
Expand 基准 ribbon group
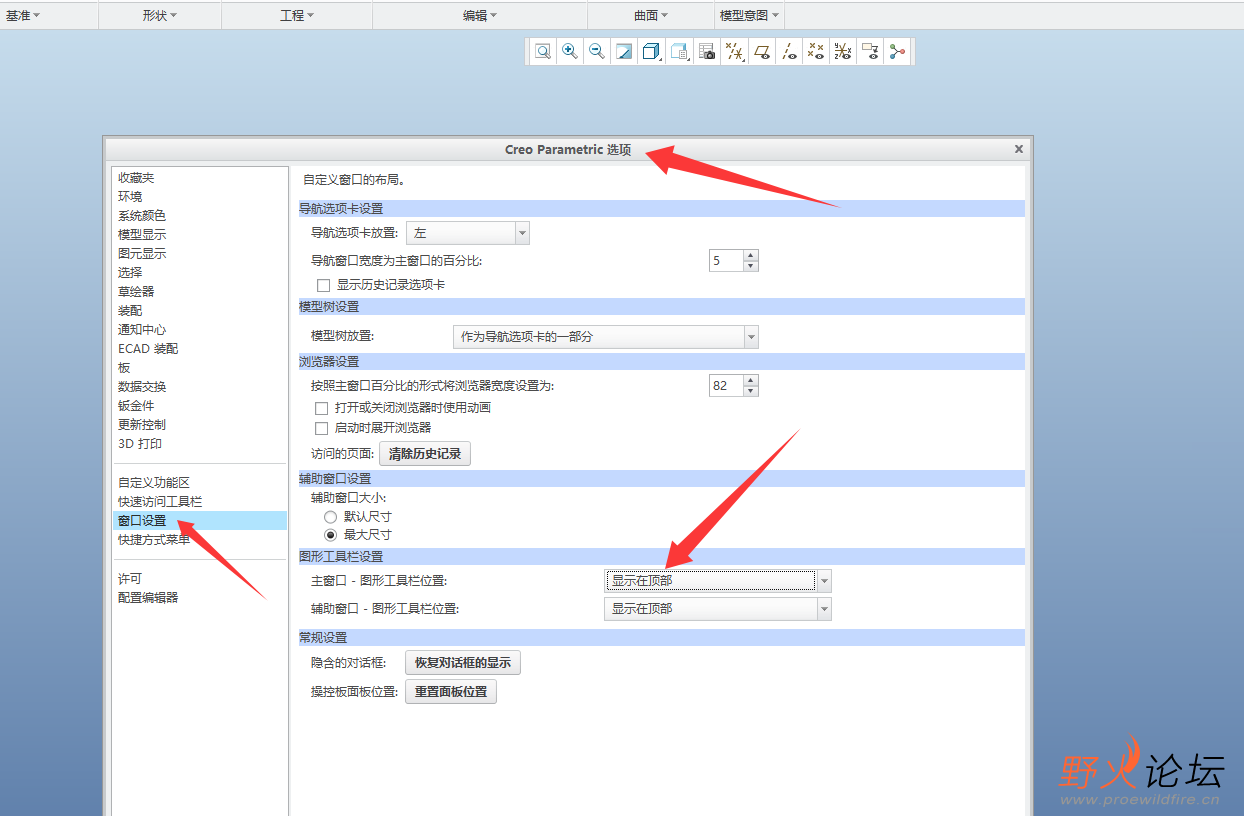click(x=23, y=15)
